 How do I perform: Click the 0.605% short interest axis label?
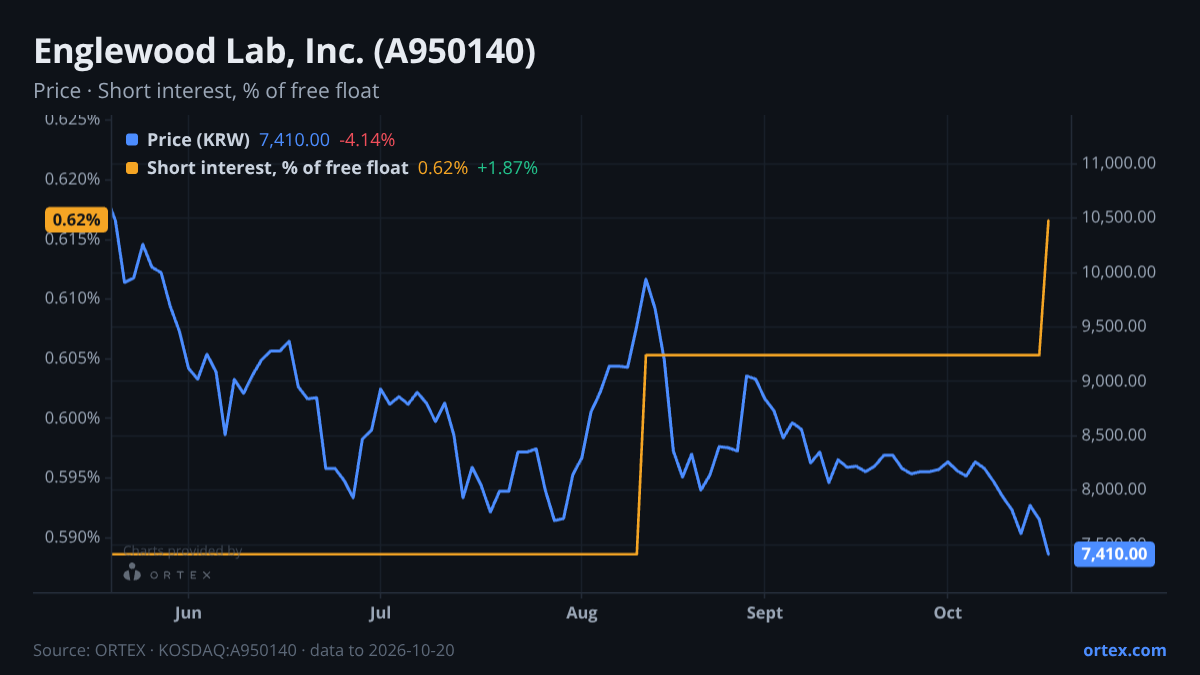(72, 358)
